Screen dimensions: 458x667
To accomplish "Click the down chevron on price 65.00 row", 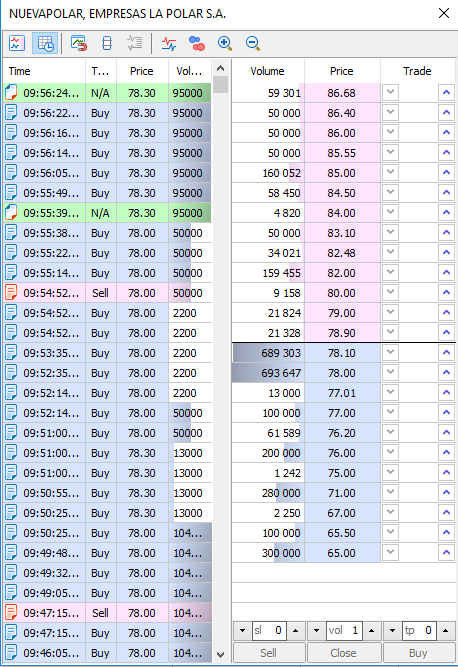I will coord(390,552).
